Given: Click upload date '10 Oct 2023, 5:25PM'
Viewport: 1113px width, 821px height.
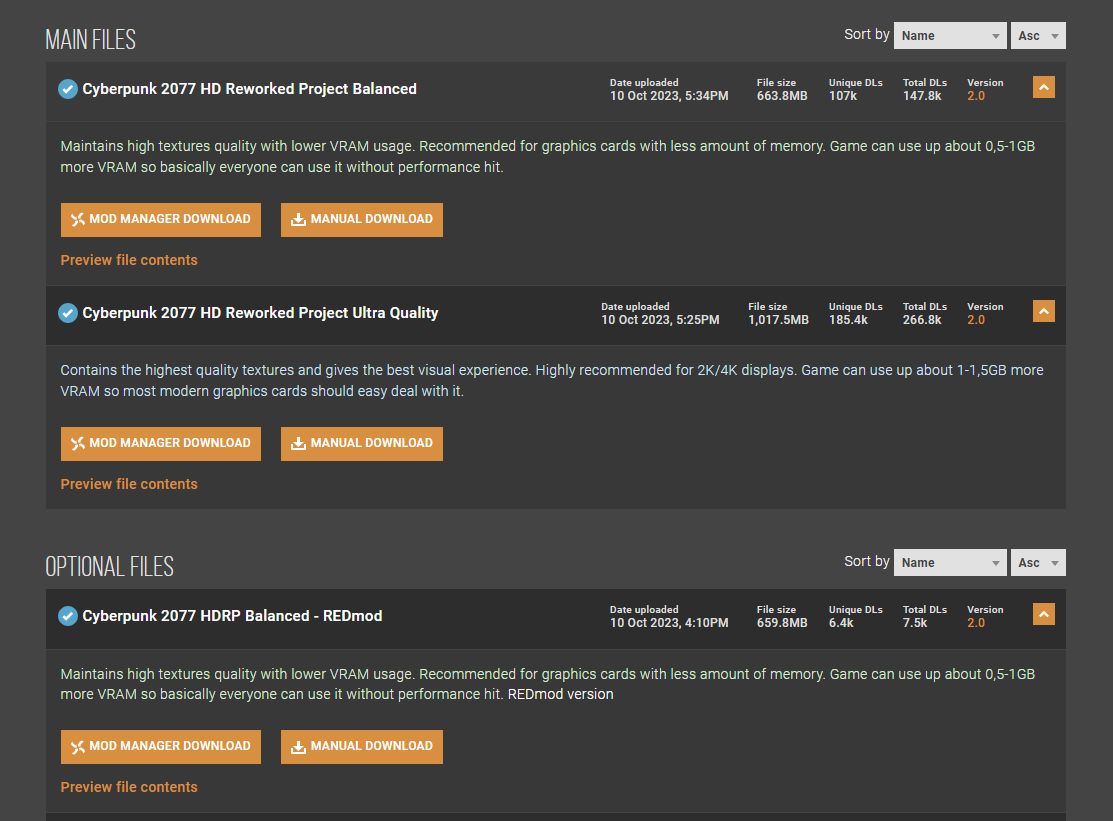Looking at the screenshot, I should (660, 320).
